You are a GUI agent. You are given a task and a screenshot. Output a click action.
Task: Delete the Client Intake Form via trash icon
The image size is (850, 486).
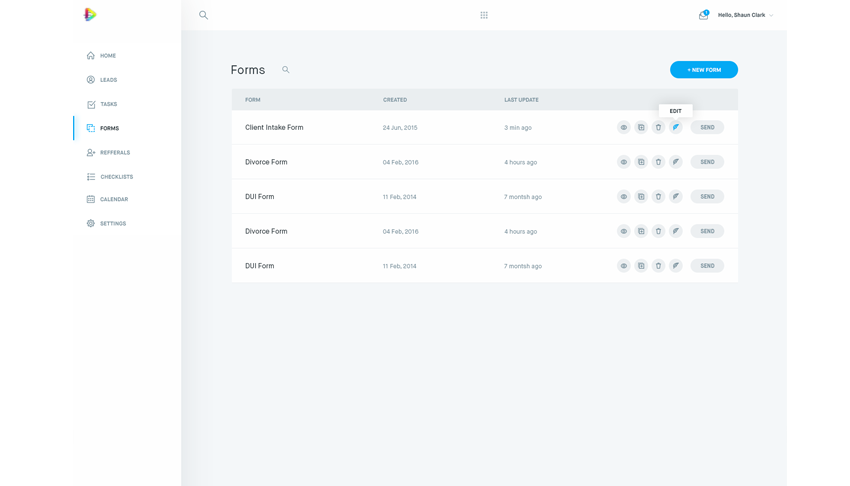658,127
